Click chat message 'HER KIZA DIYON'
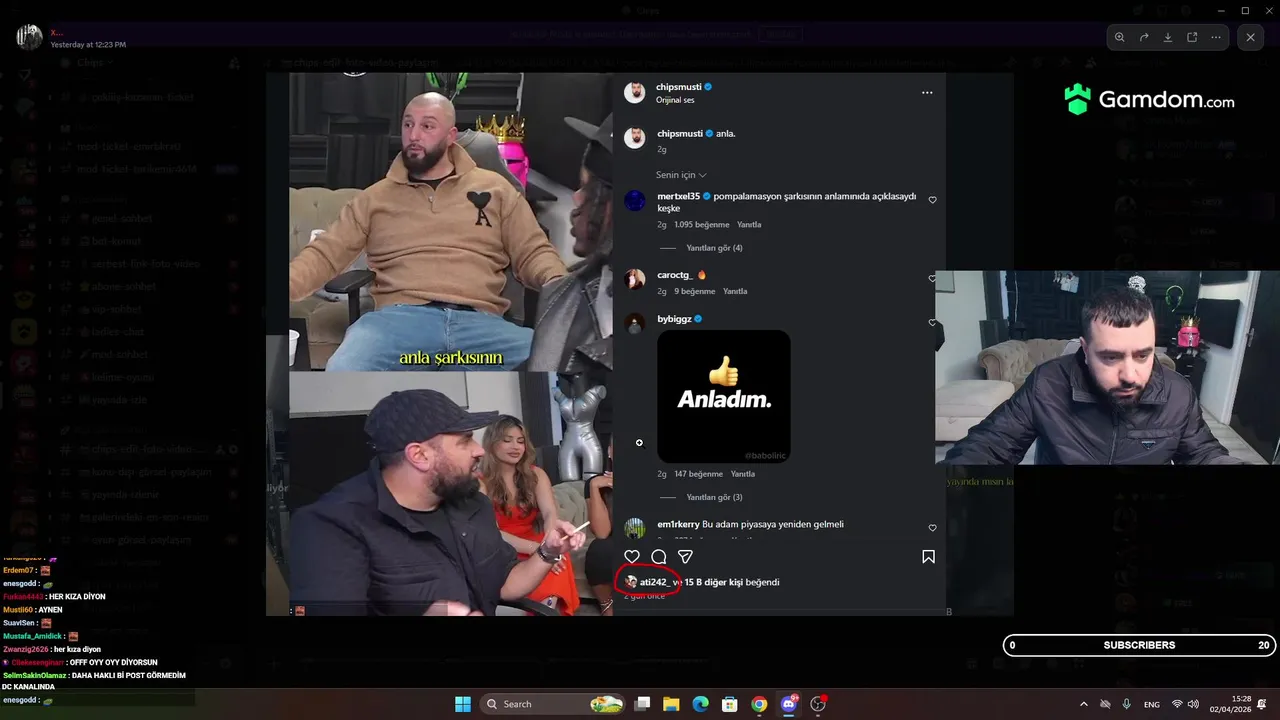 pyautogui.click(x=78, y=596)
